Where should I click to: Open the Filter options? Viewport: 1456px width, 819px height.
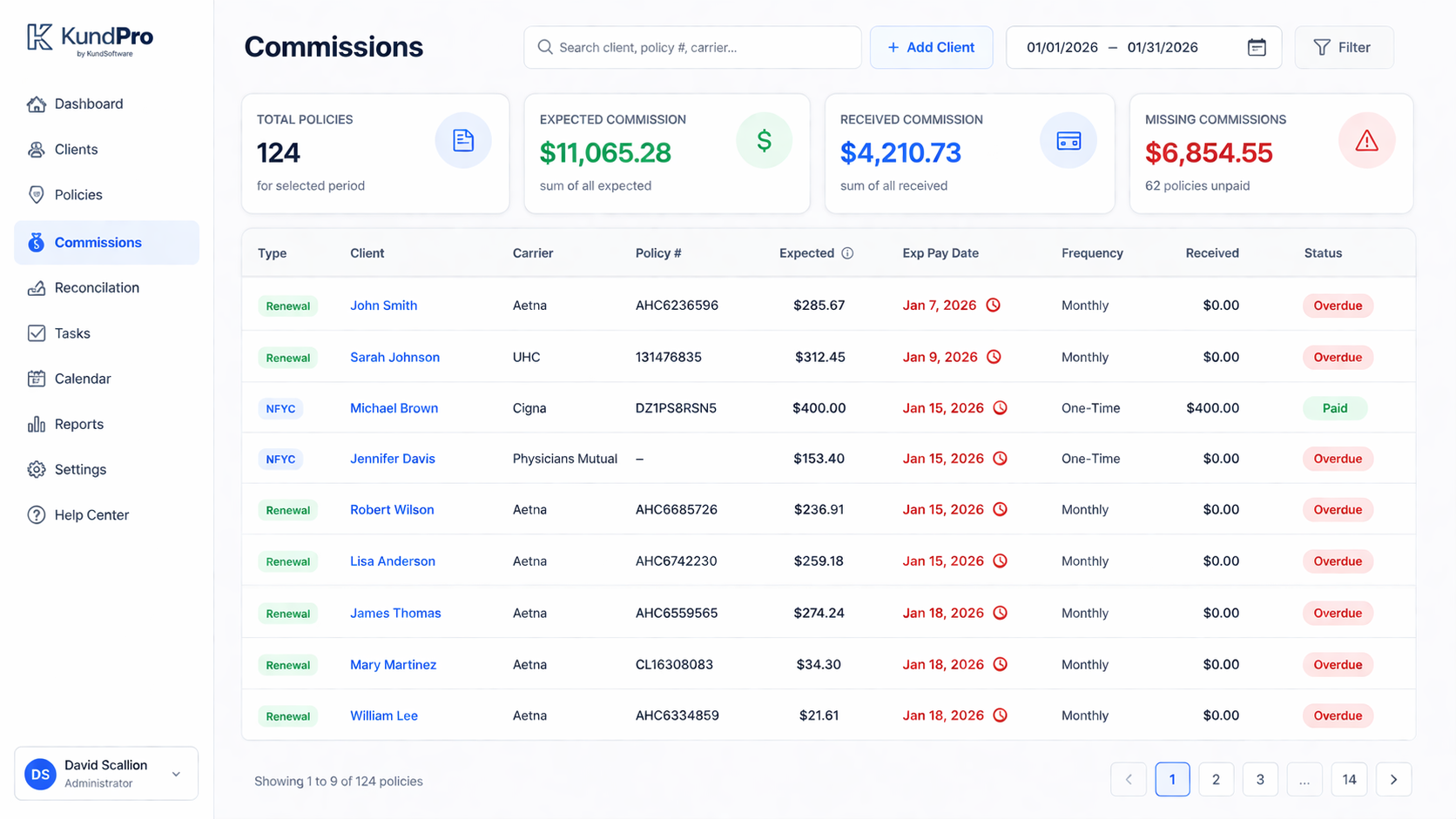(1343, 47)
